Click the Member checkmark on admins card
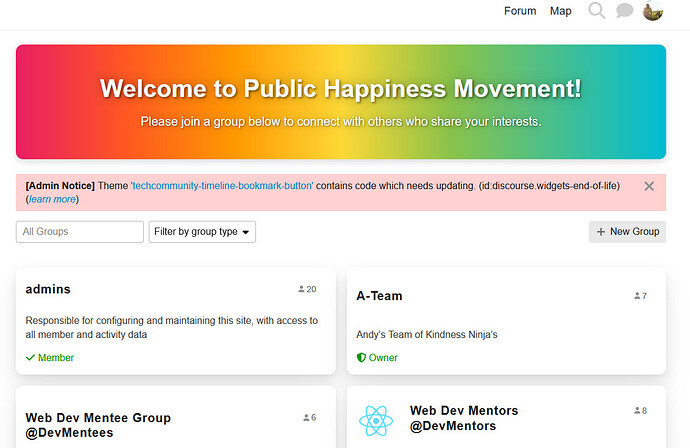Screen dimensions: 690x448 click(x=30, y=357)
